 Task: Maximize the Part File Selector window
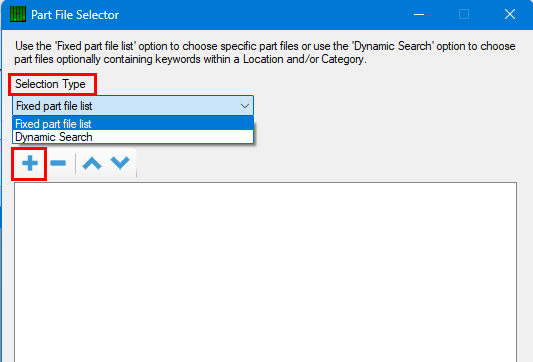(464, 14)
